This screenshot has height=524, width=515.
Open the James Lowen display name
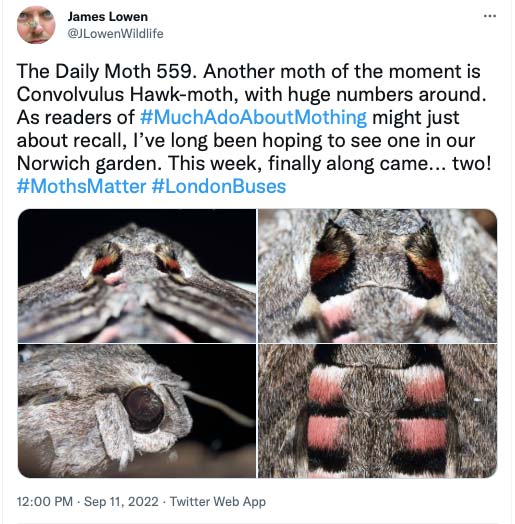(x=108, y=16)
